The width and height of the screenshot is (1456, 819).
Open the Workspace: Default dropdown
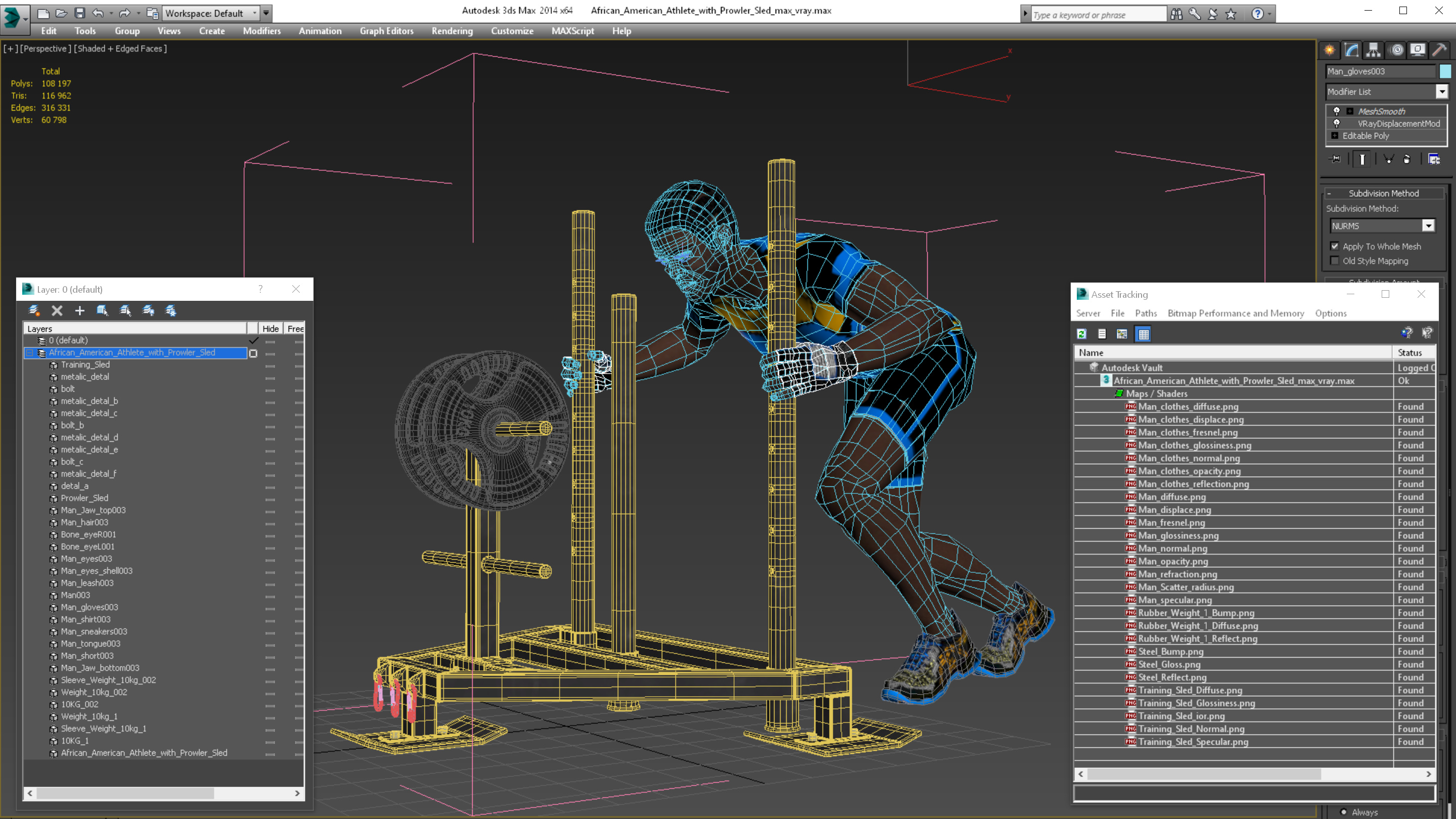click(x=210, y=13)
